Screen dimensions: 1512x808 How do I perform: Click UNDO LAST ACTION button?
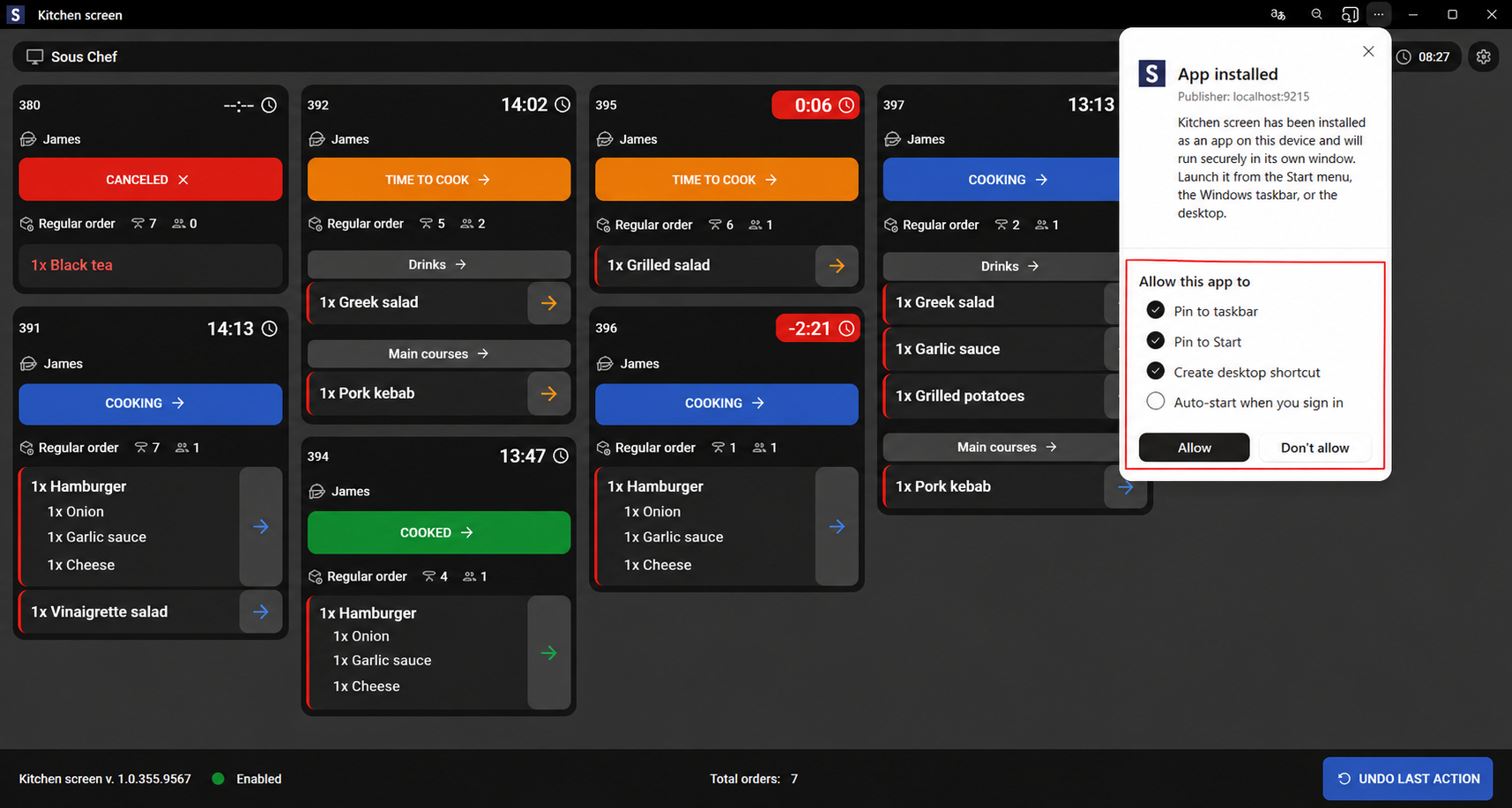[x=1408, y=779]
